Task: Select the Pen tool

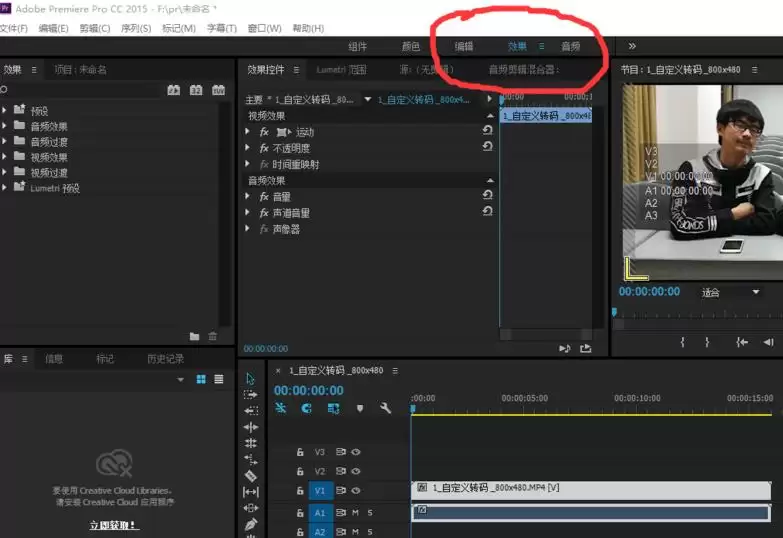Action: (x=250, y=524)
